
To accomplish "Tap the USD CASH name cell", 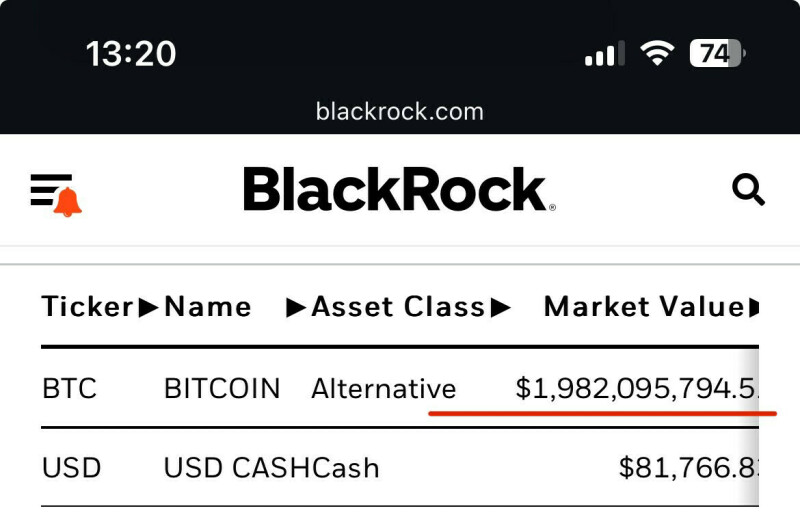I will pyautogui.click(x=237, y=467).
